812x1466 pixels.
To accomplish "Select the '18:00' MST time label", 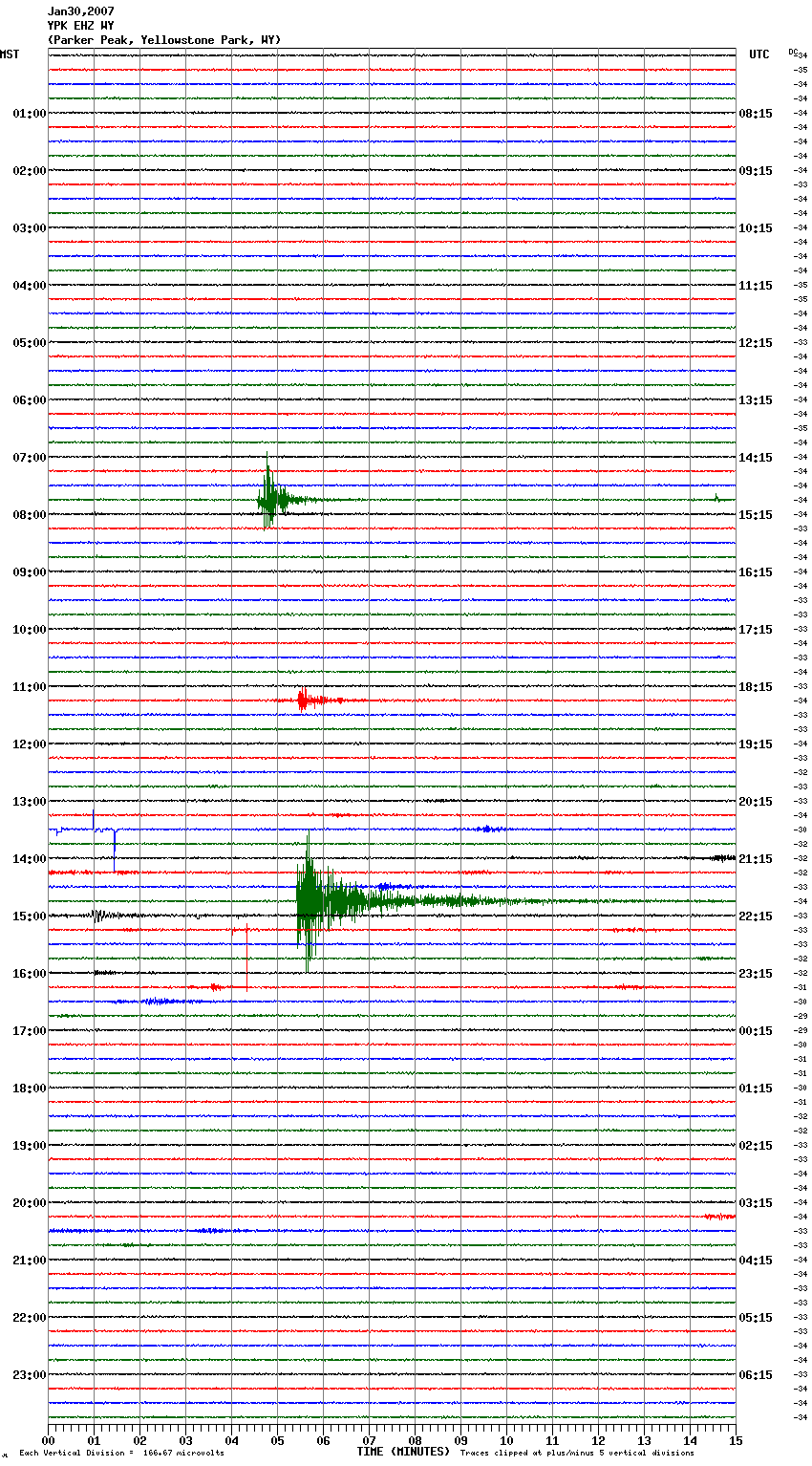I will (30, 1089).
